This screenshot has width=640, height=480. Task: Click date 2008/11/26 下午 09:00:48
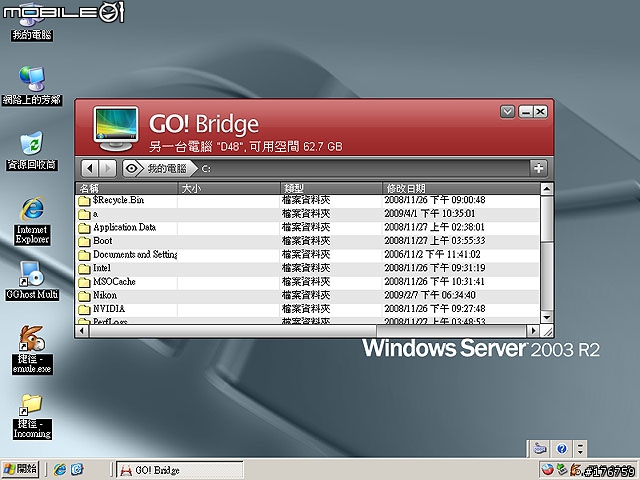pyautogui.click(x=435, y=200)
